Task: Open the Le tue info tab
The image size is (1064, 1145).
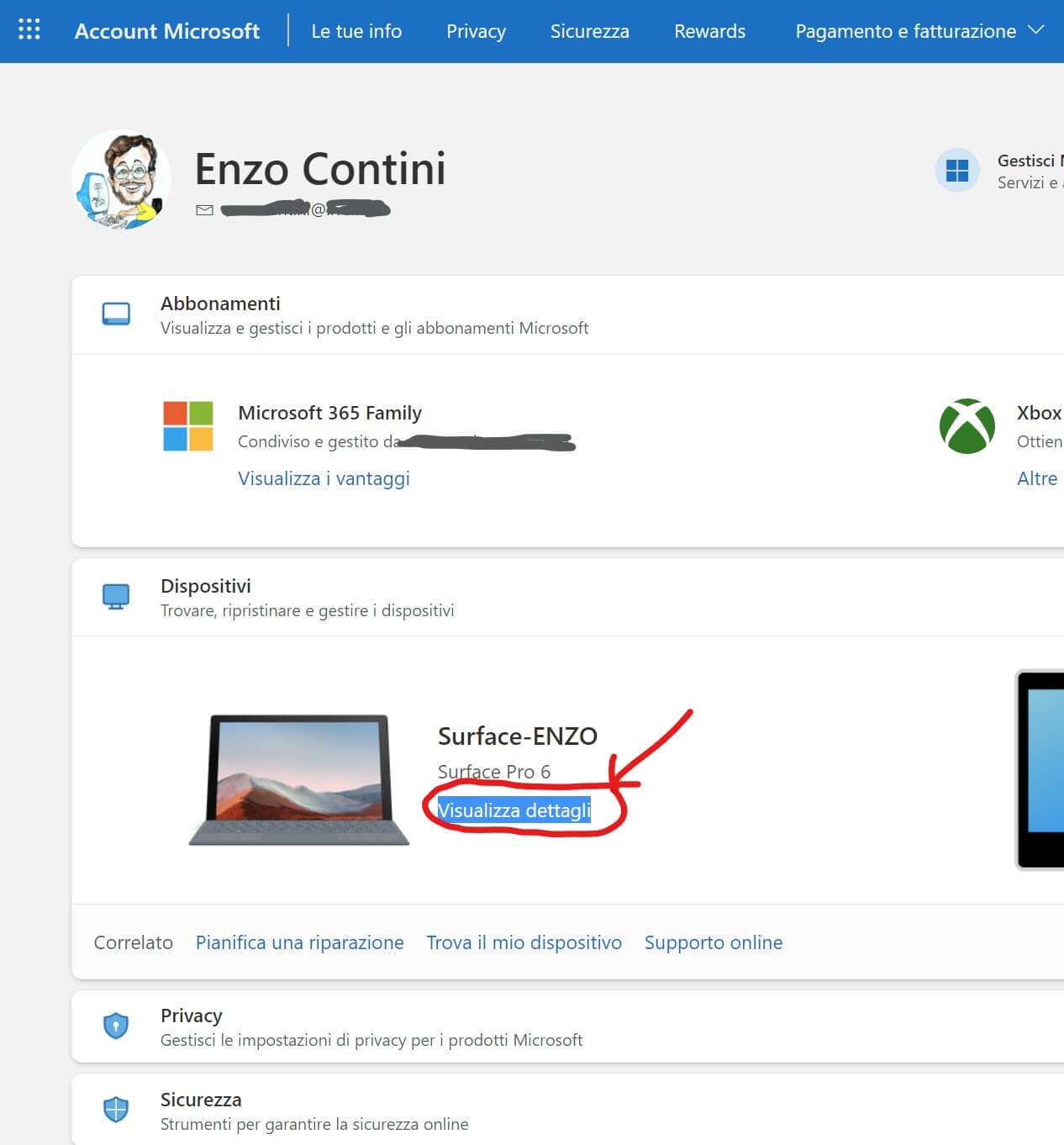Action: point(356,31)
